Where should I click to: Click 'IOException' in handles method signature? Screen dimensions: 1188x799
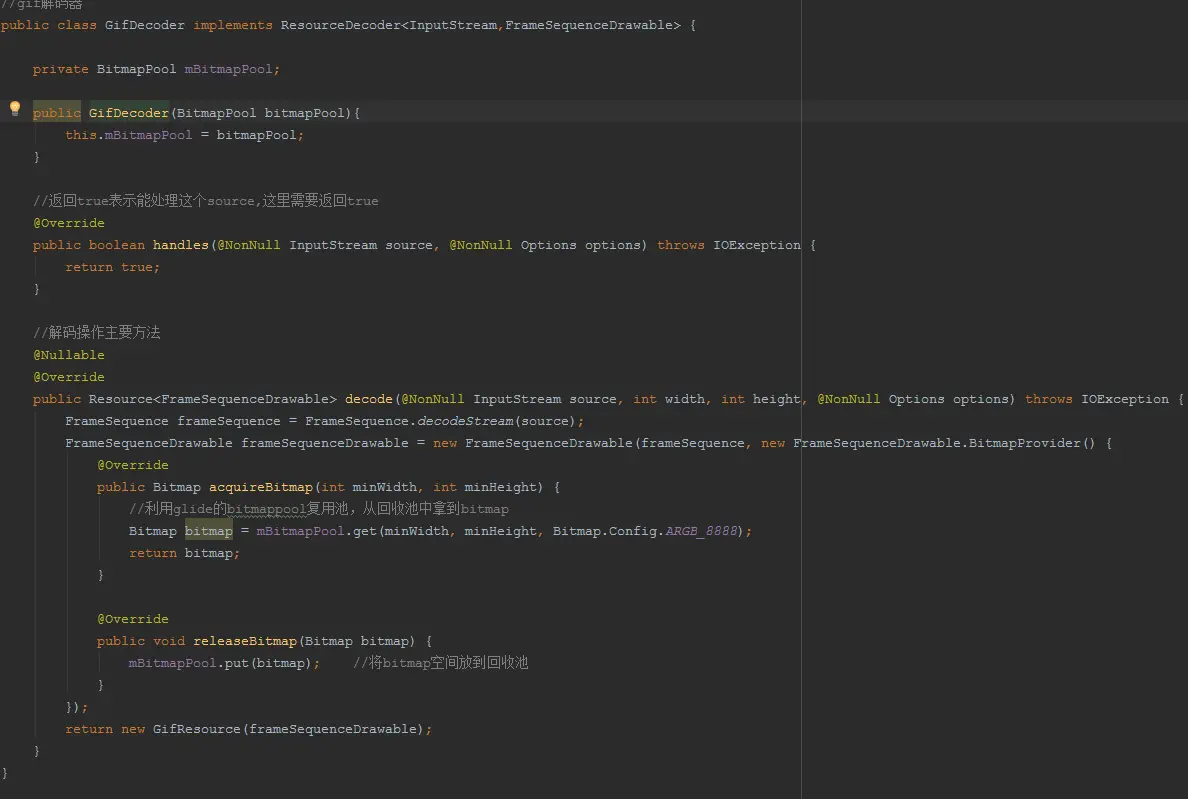(x=756, y=245)
